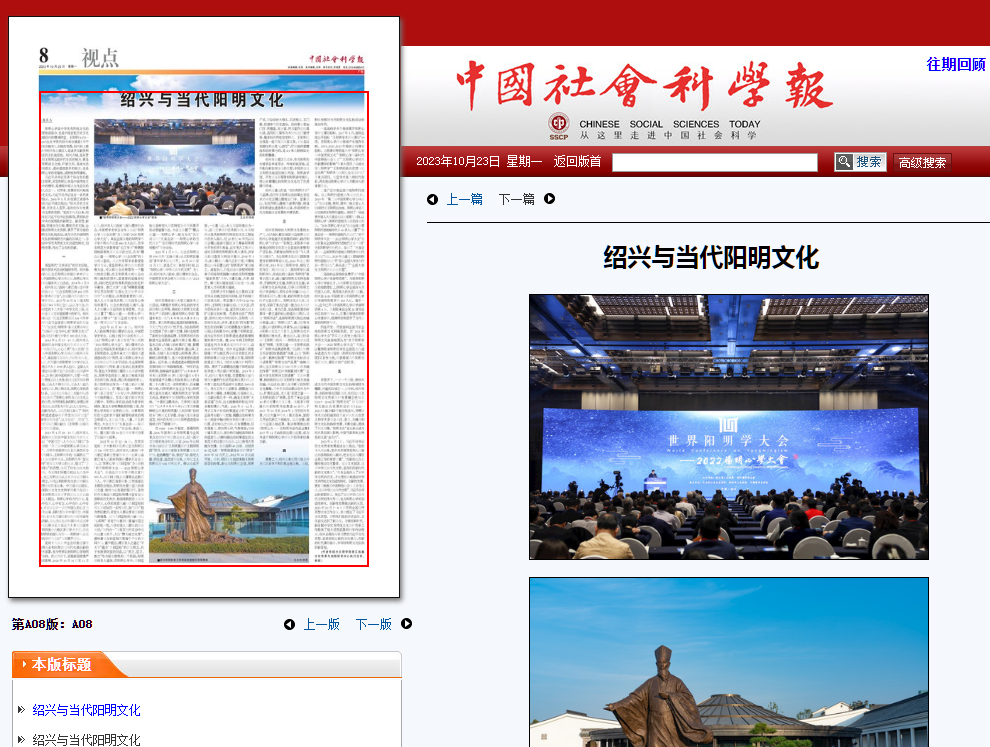Image resolution: width=990 pixels, height=747 pixels.
Task: Open the 往期回顾 past issues link
Action: [955, 64]
